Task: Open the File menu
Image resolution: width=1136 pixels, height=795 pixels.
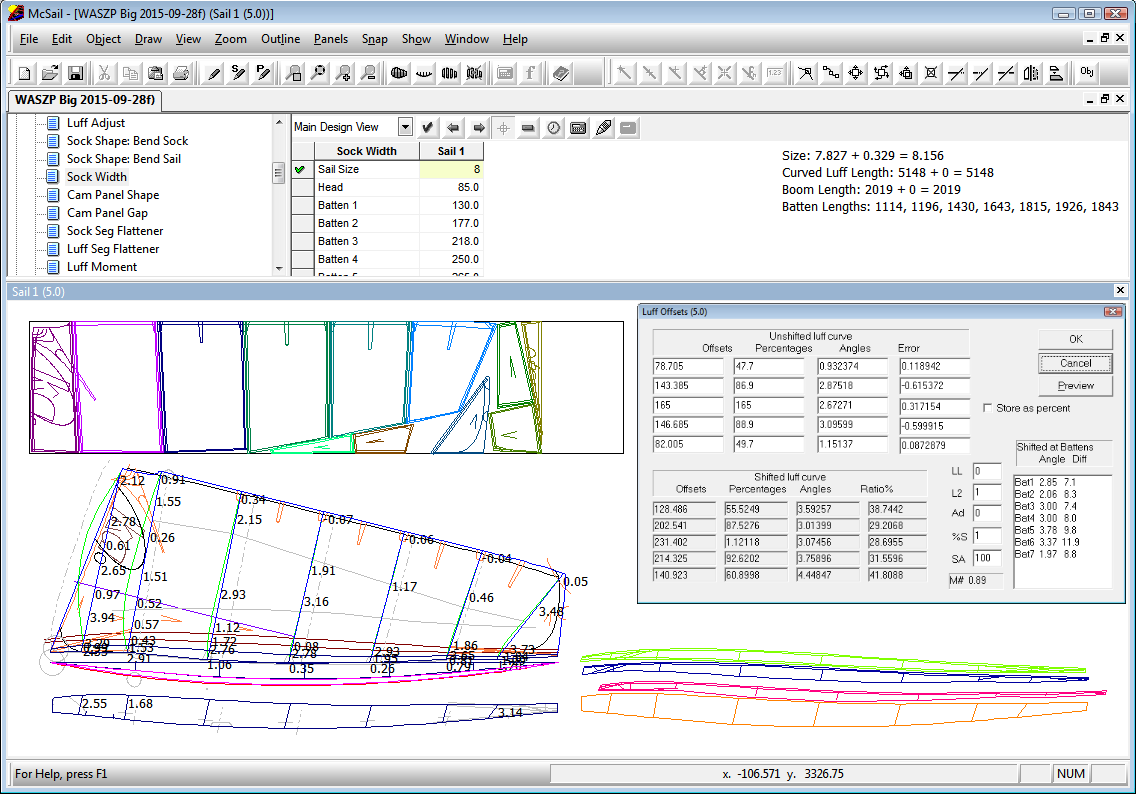Action: coord(29,39)
